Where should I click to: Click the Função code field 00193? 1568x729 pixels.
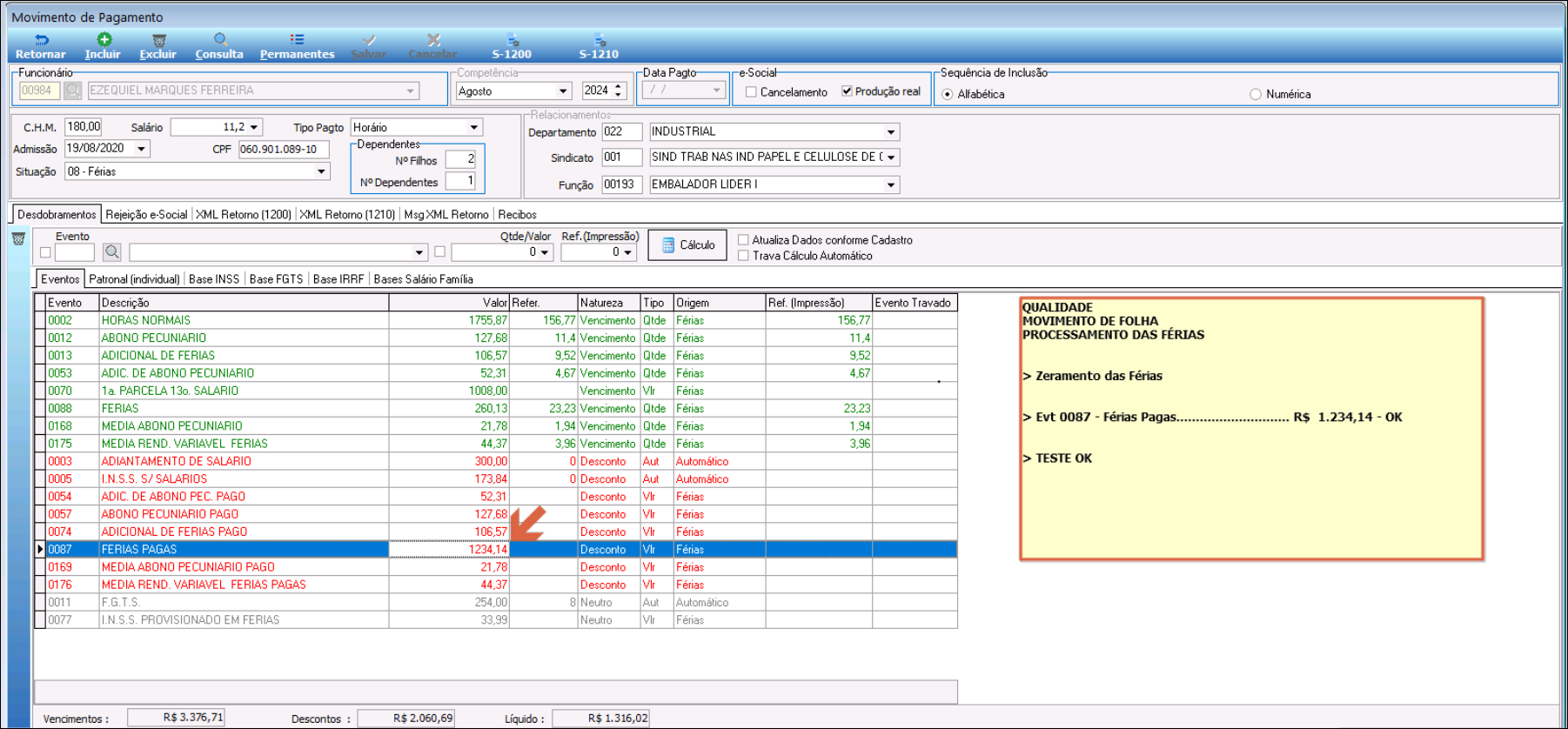pyautogui.click(x=622, y=184)
